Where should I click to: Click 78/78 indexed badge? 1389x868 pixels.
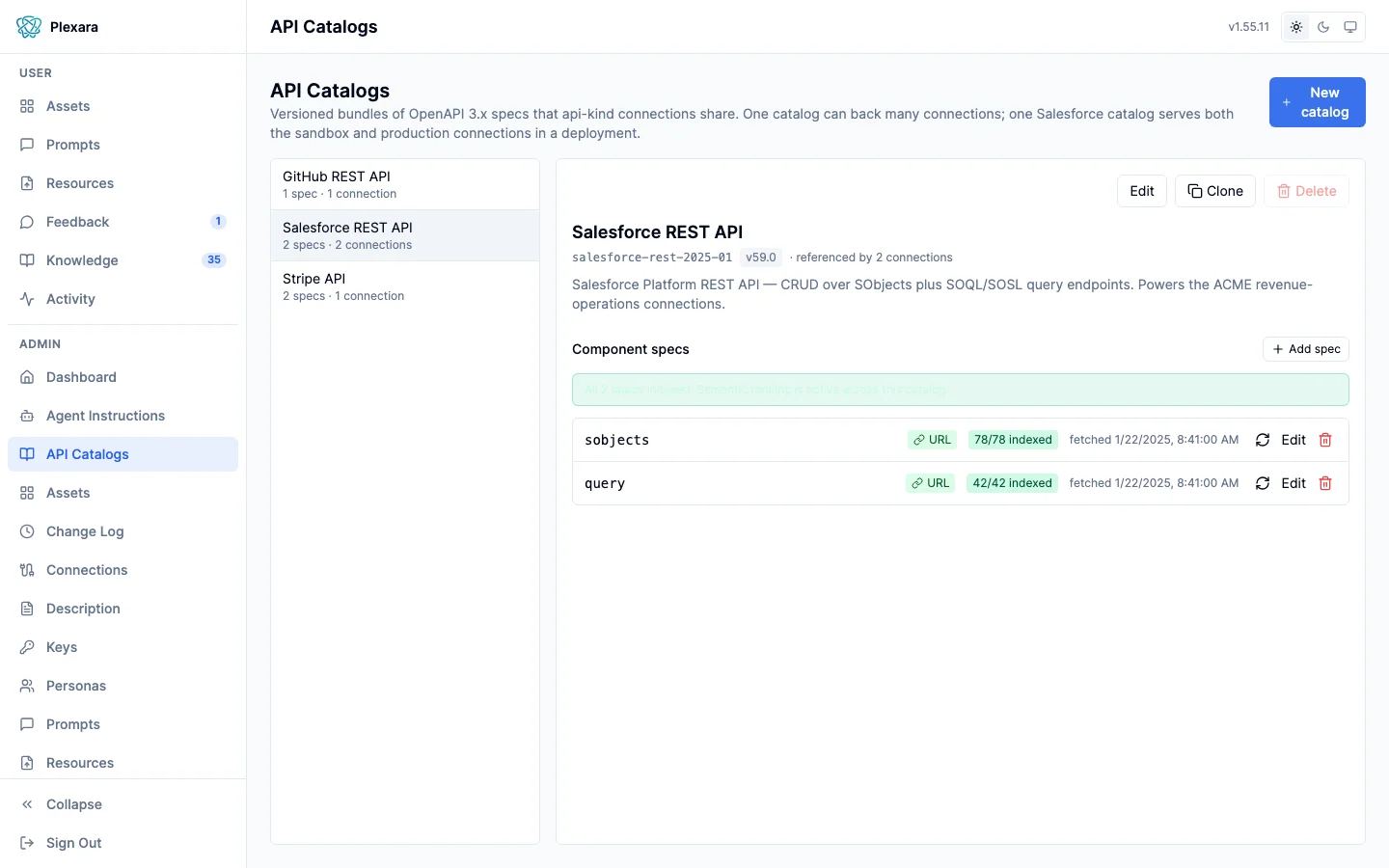(x=1013, y=440)
